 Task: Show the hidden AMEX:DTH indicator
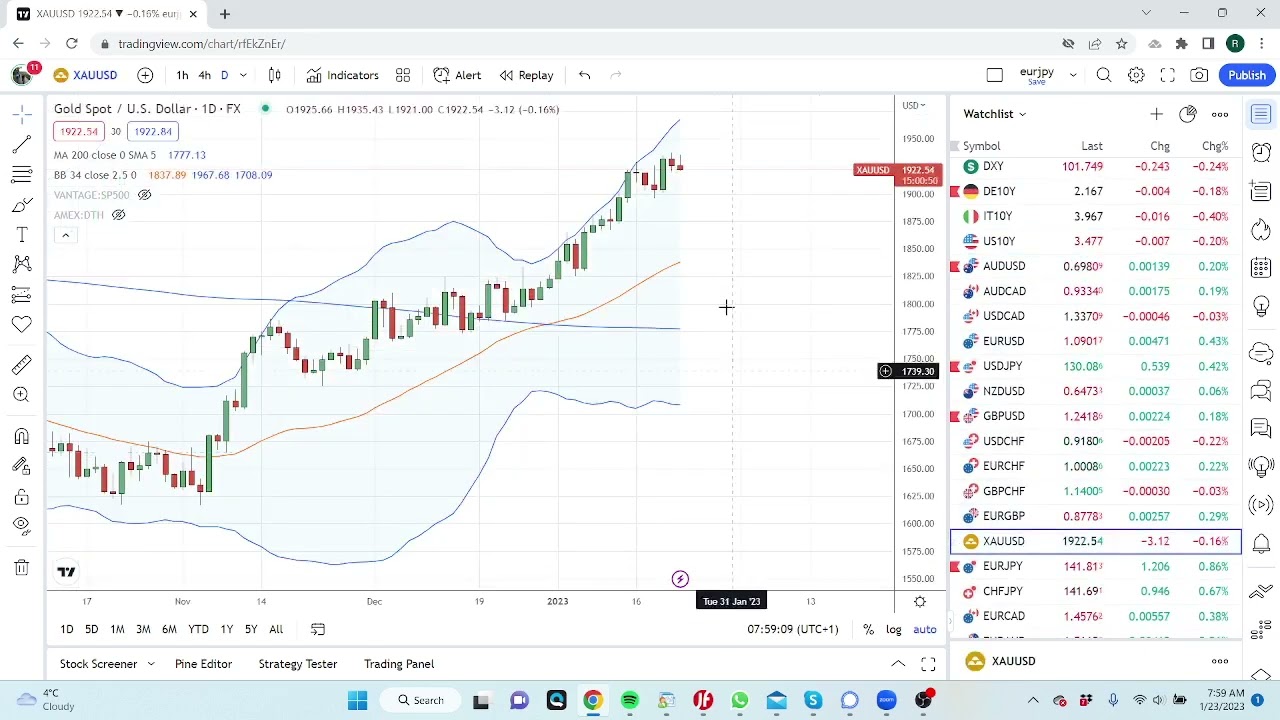coord(118,215)
